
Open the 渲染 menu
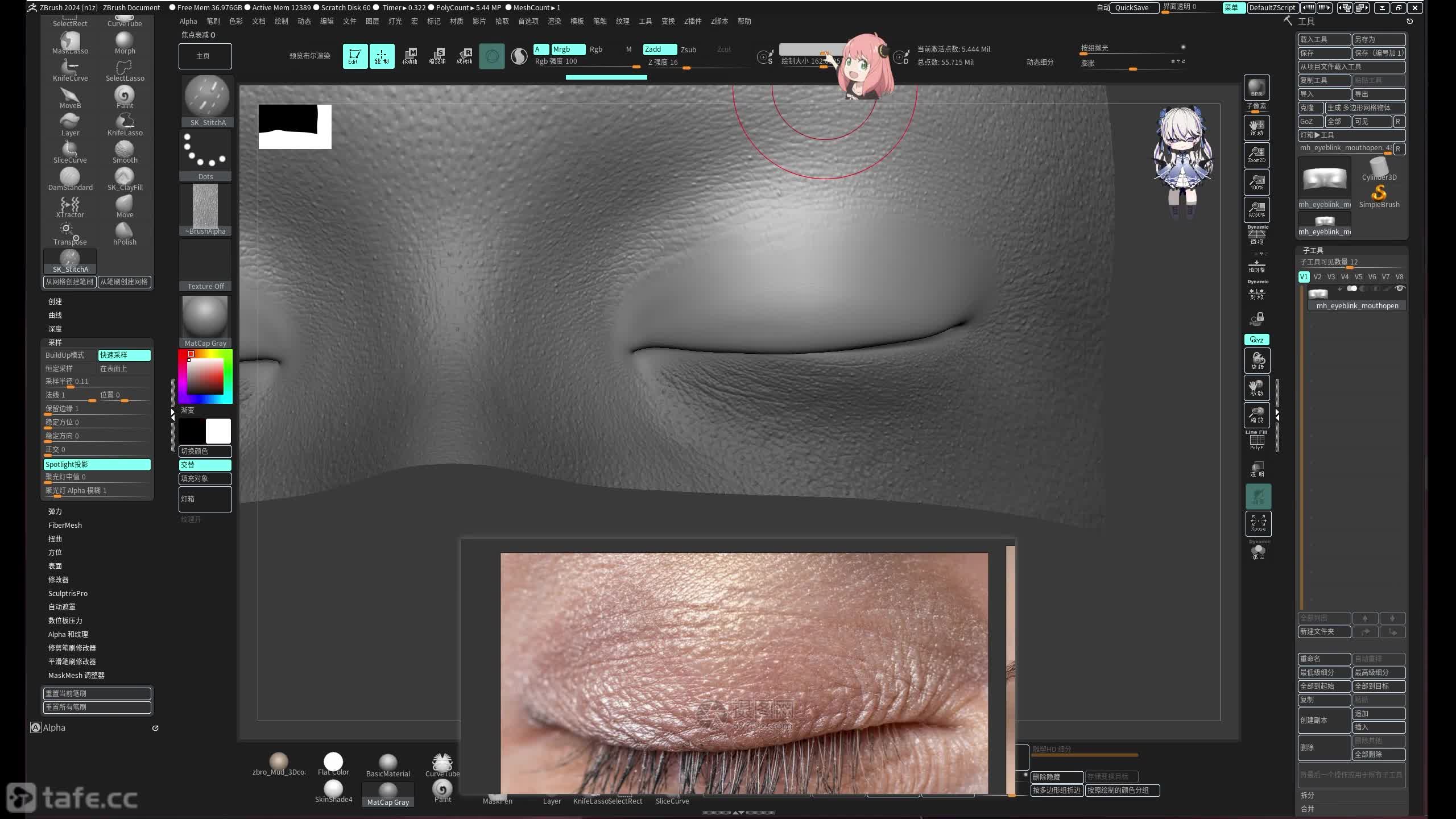(x=554, y=21)
